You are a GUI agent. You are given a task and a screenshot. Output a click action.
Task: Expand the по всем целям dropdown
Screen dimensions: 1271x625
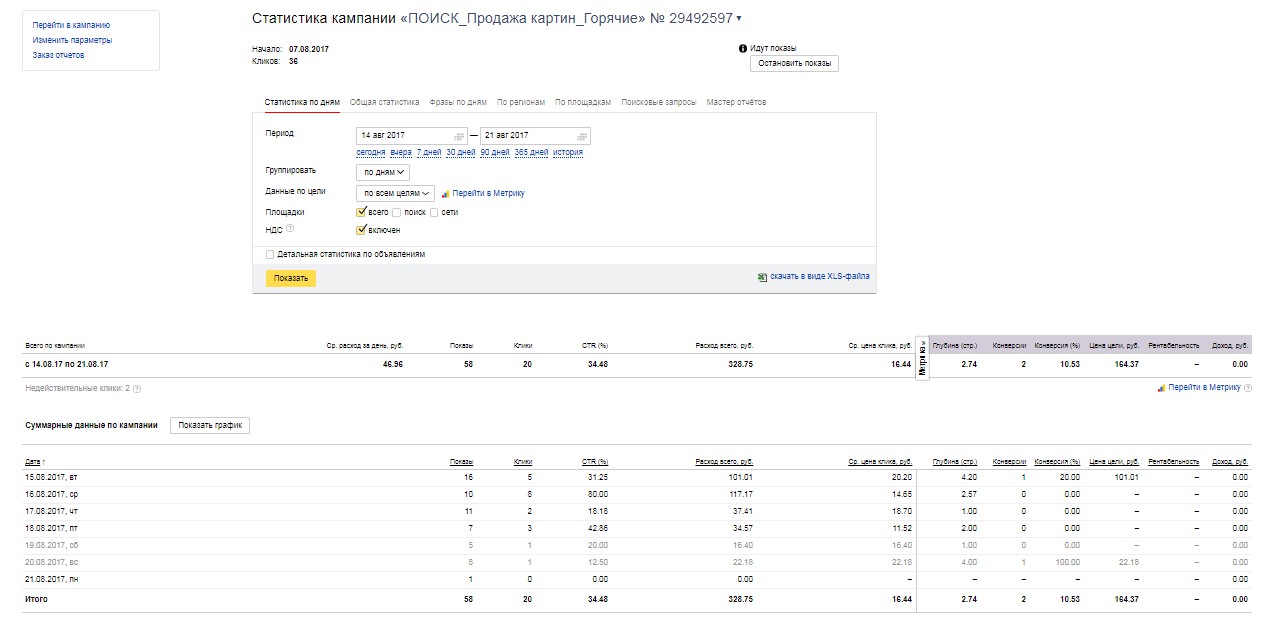coord(395,194)
